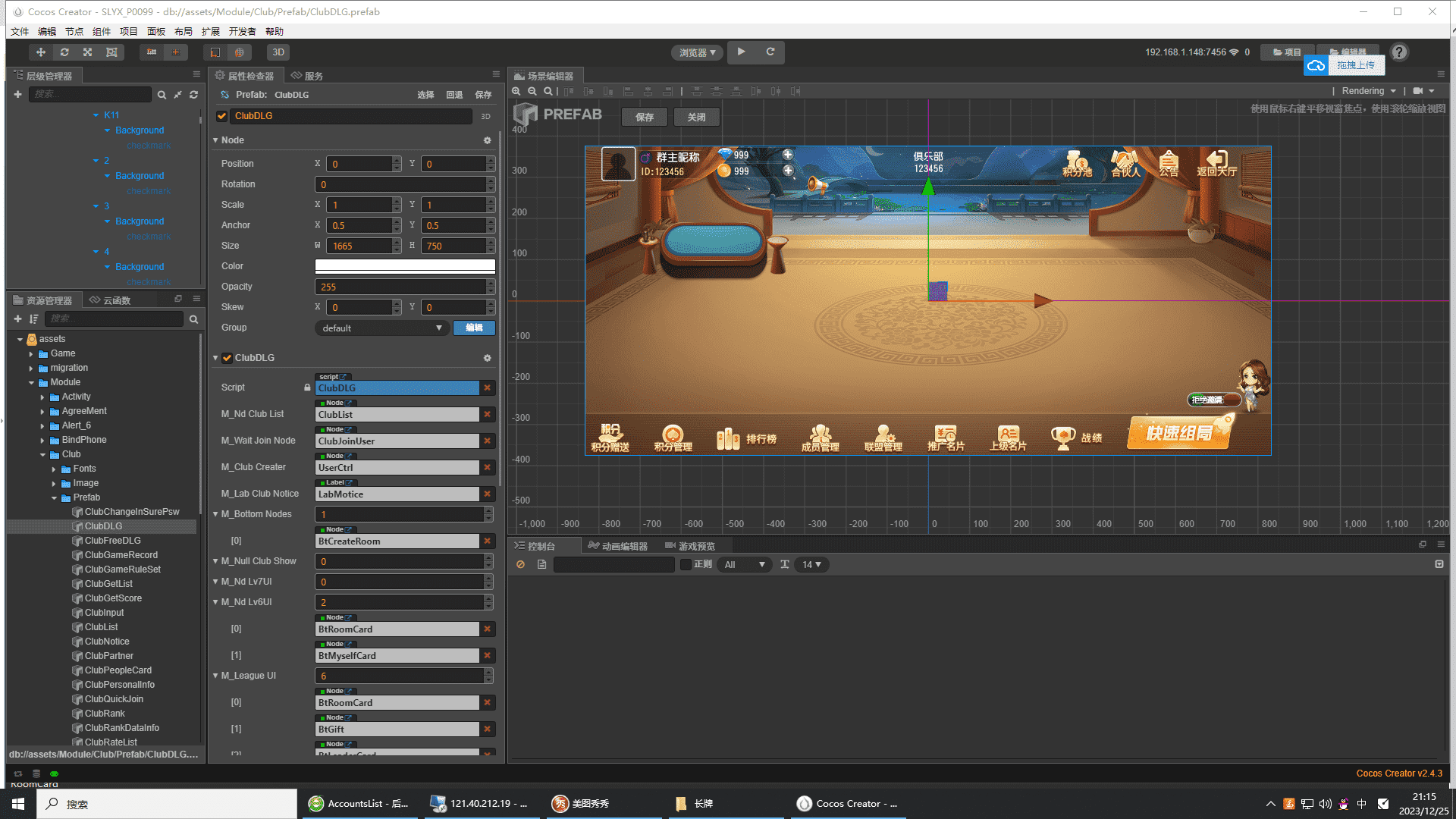Viewport: 1456px width, 819px height.
Task: Open the Node component gear settings
Action: point(487,140)
